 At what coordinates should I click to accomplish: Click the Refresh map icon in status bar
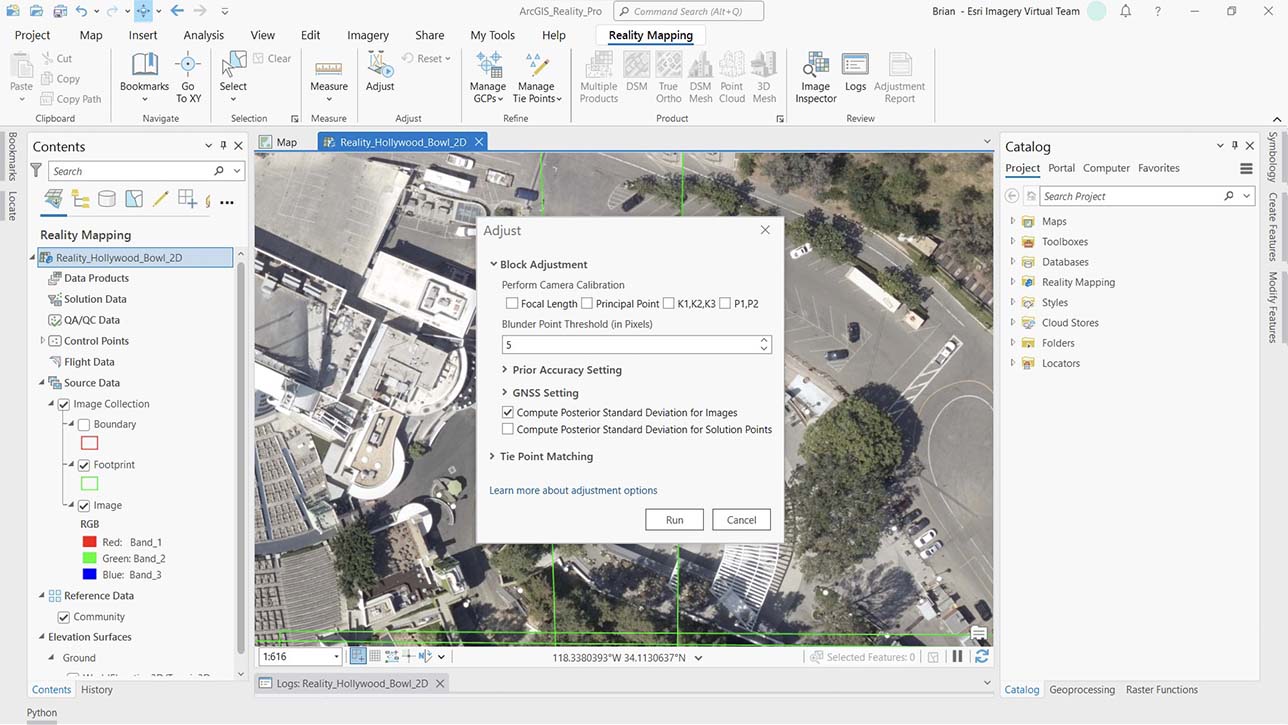[982, 657]
